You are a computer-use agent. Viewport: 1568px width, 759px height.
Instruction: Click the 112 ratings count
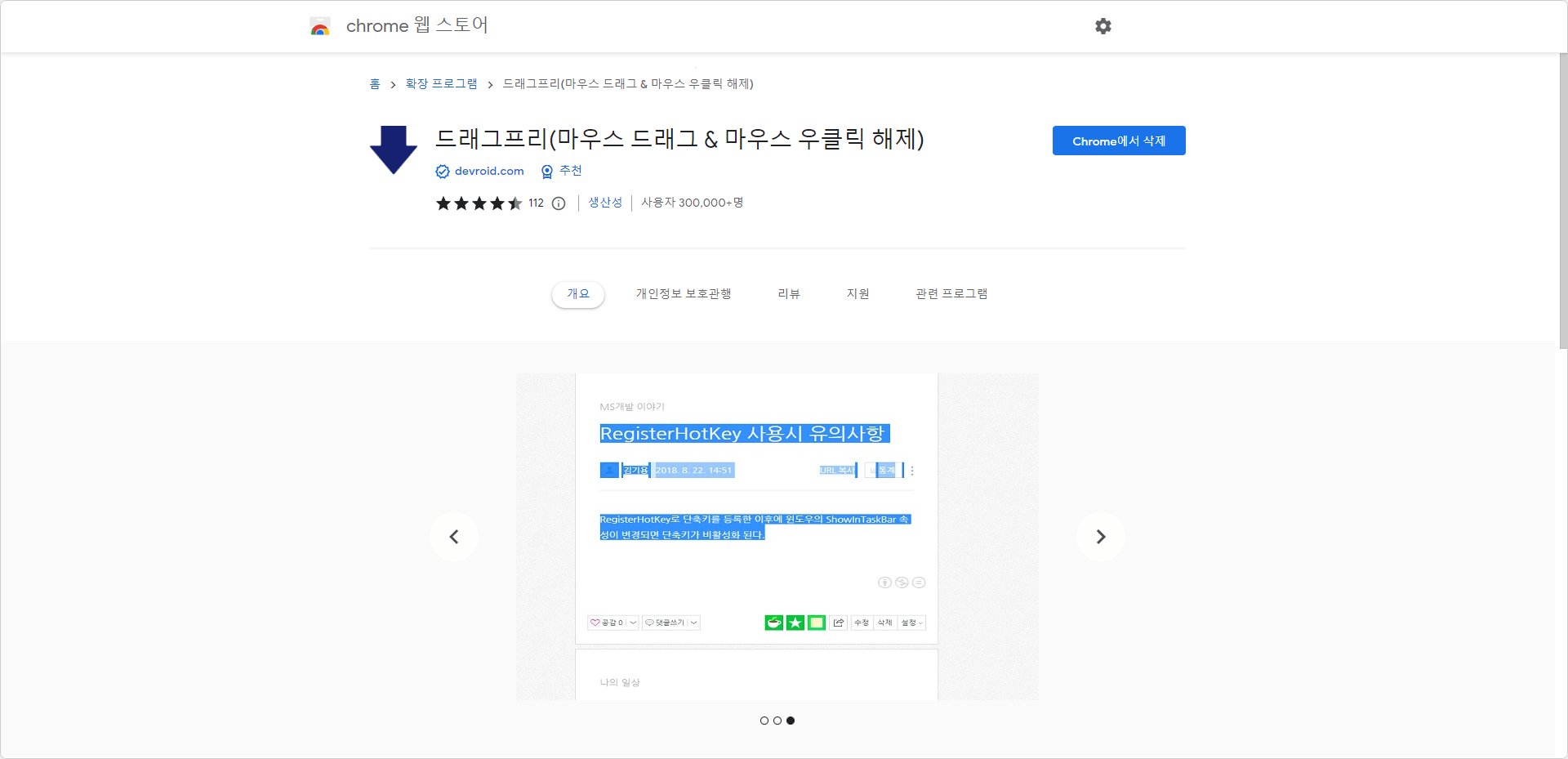point(536,203)
